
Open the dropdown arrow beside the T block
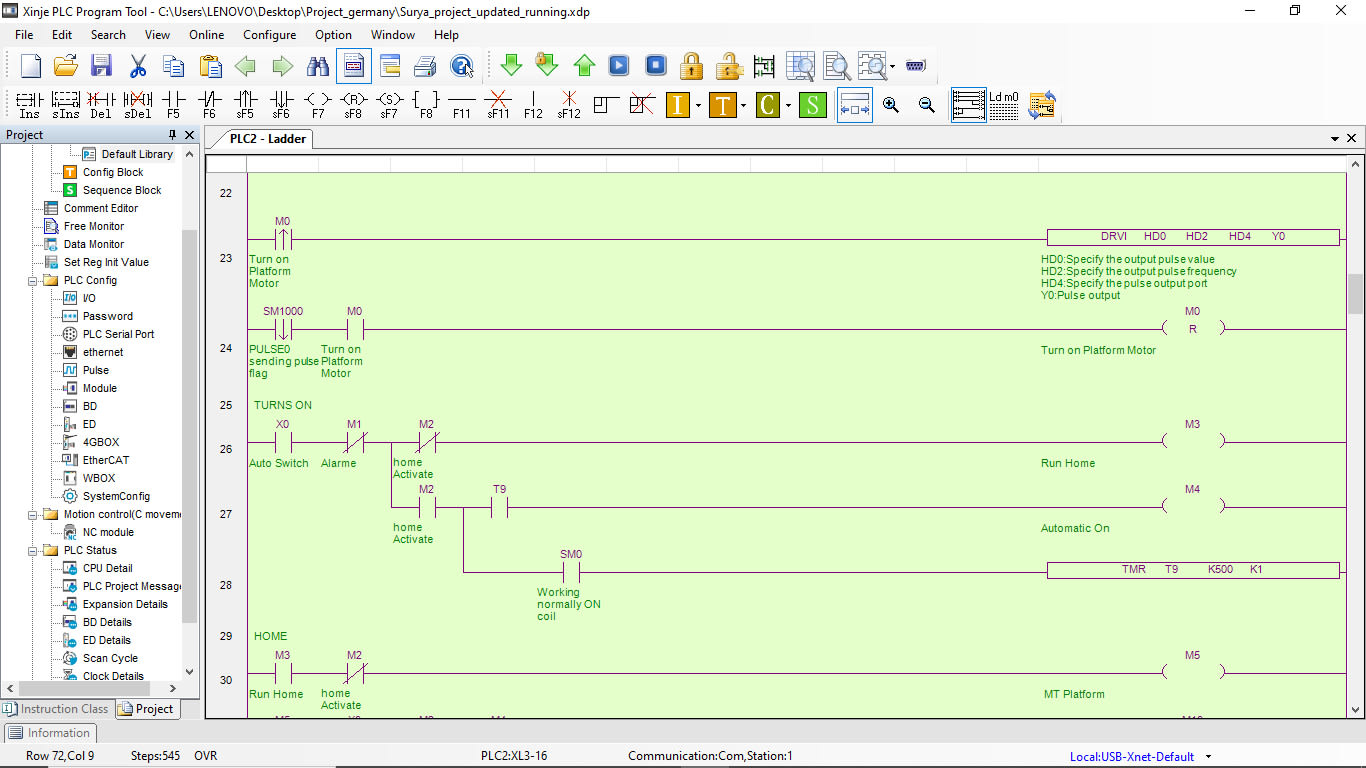(x=743, y=105)
